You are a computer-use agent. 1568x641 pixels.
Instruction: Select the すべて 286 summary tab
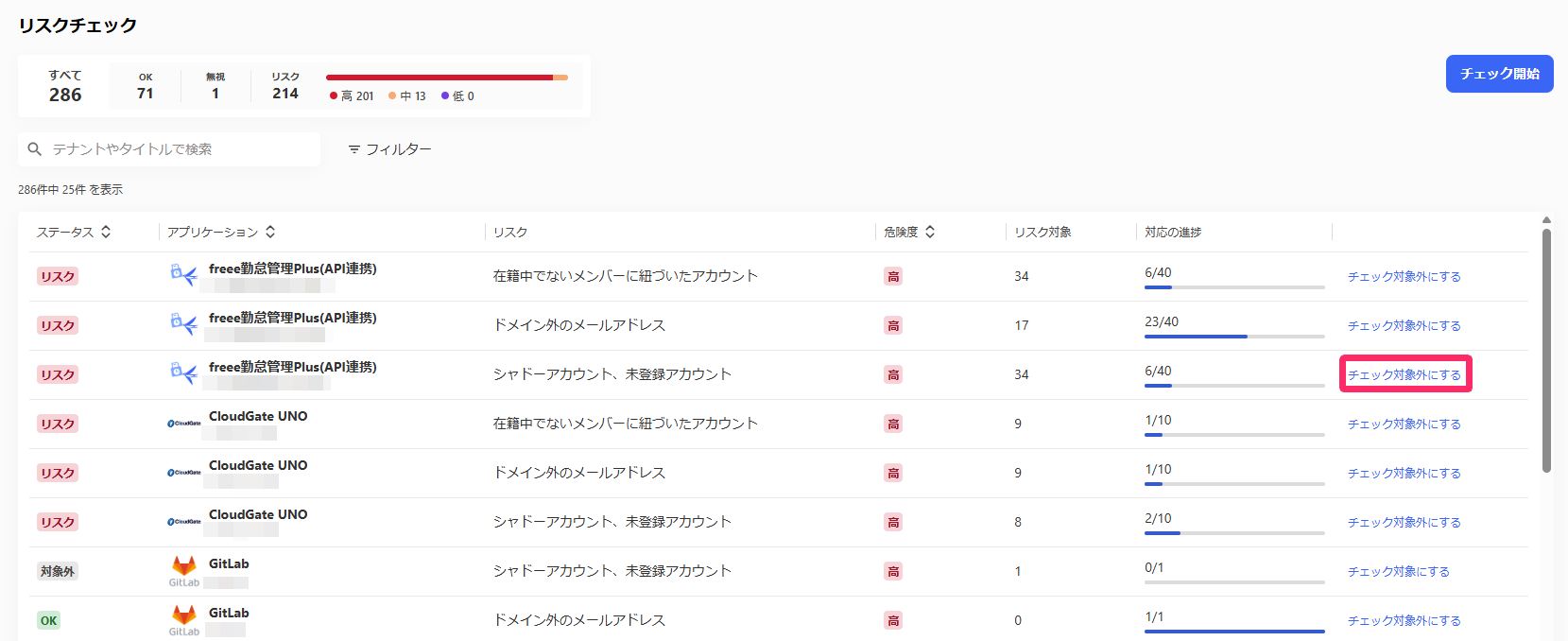tap(65, 86)
